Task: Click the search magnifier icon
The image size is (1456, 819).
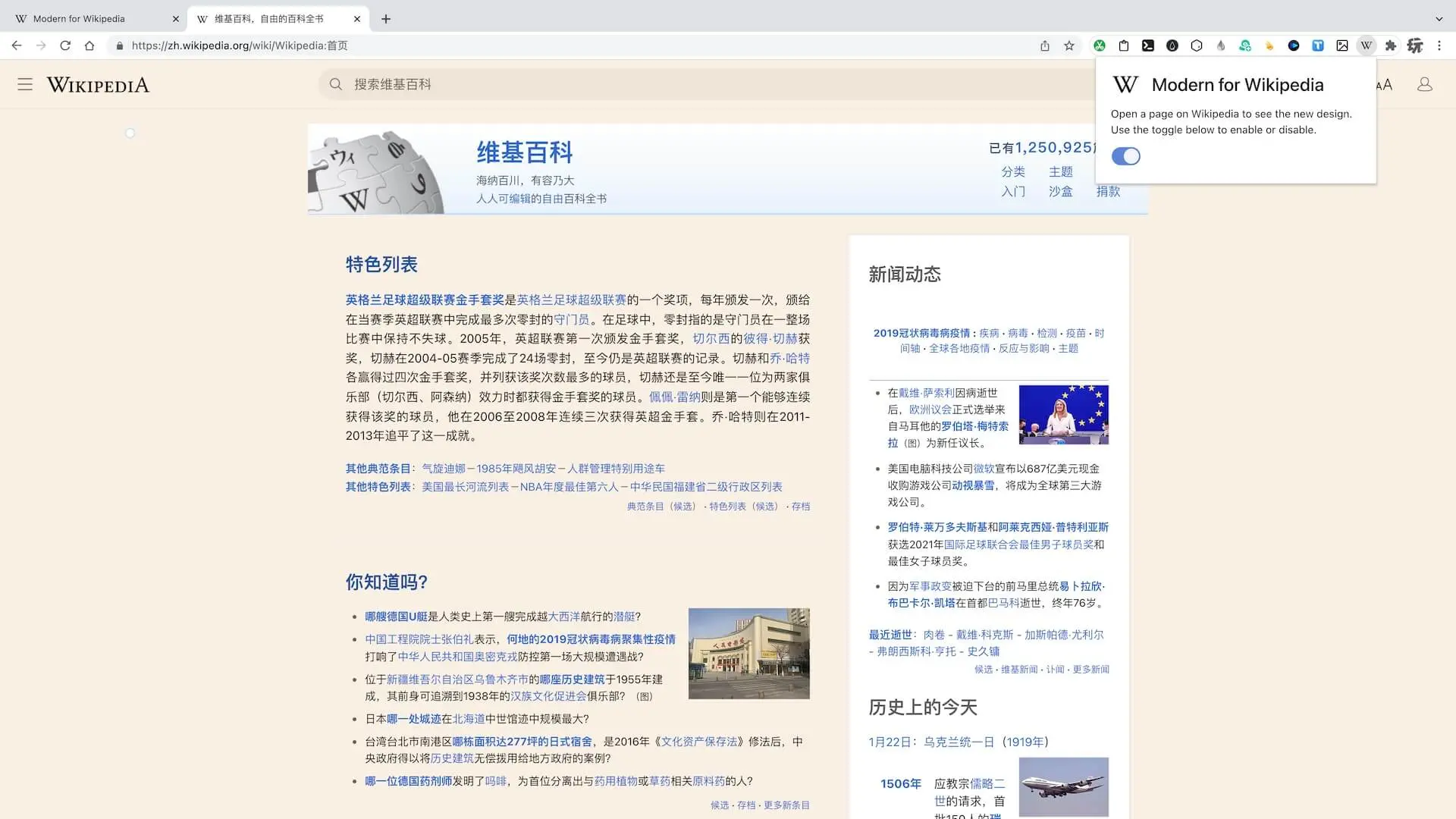Action: click(336, 84)
